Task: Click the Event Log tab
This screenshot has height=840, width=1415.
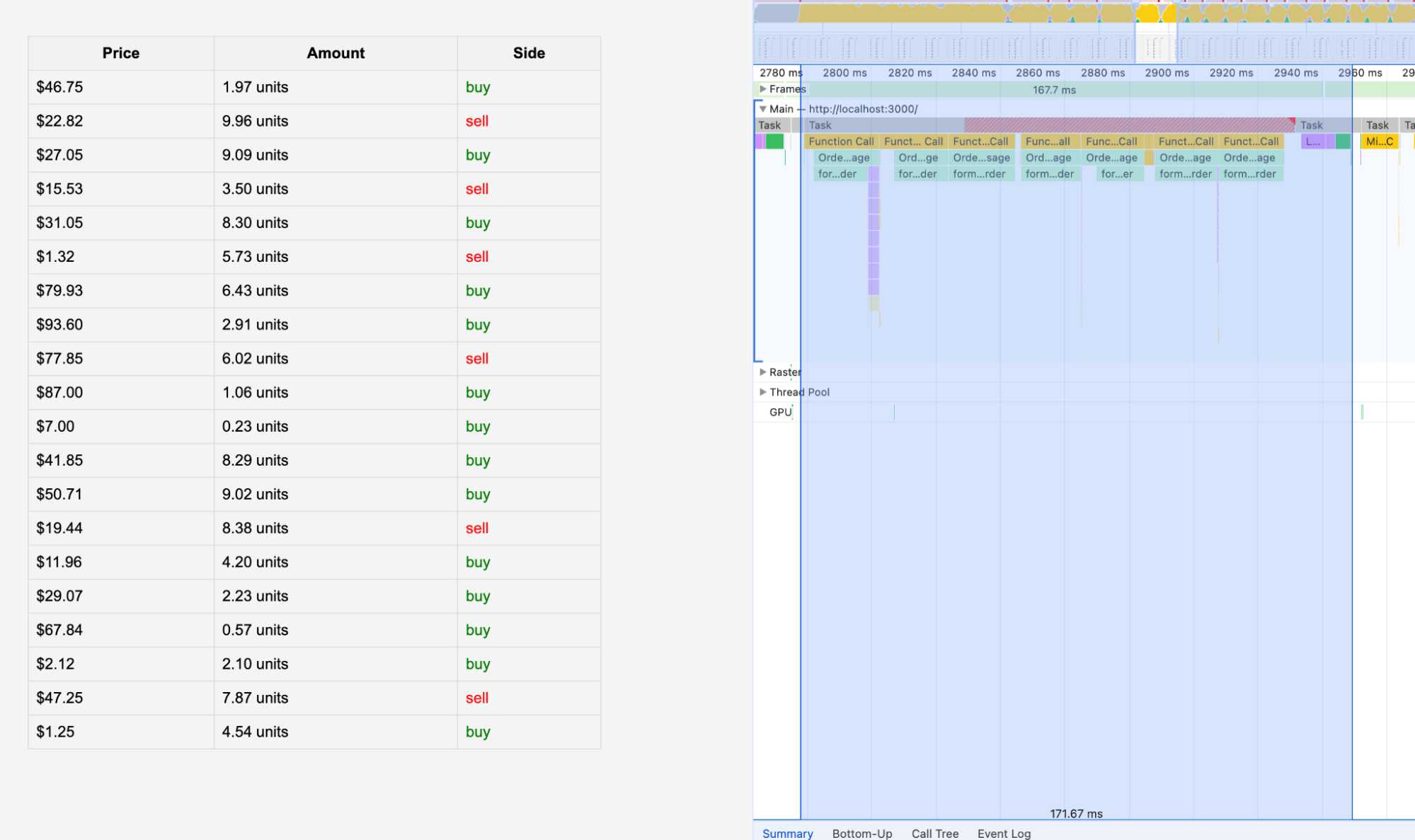Action: click(x=1000, y=830)
